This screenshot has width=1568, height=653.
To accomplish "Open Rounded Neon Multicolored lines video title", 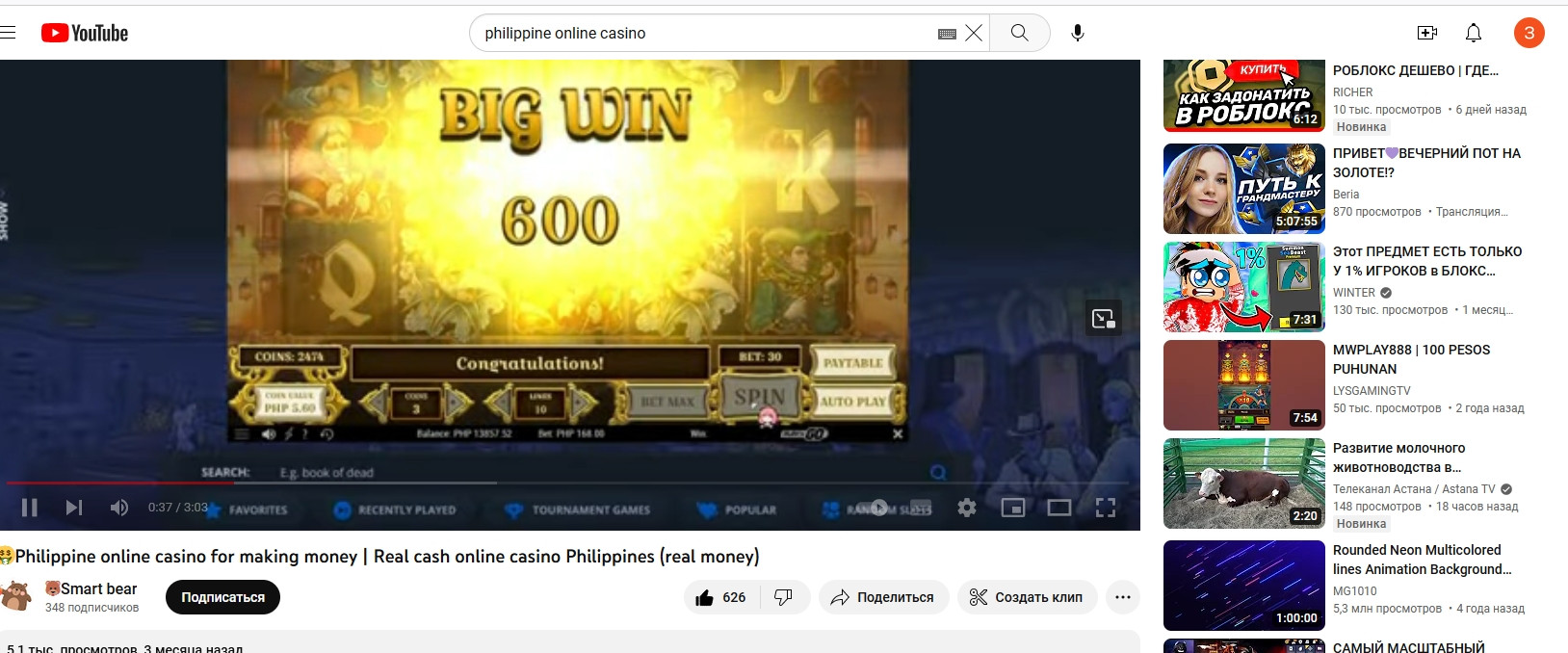I will (x=1423, y=560).
